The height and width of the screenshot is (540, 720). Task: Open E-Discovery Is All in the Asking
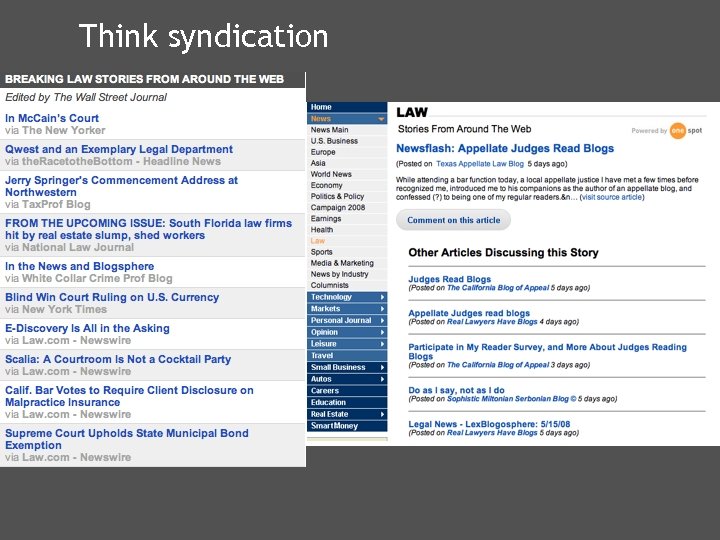point(87,328)
